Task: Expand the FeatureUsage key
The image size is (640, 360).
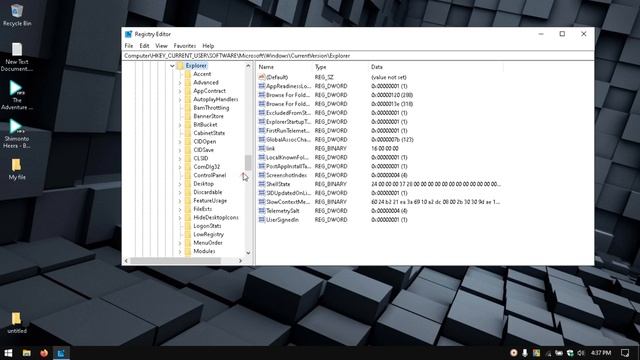Action: 180,201
